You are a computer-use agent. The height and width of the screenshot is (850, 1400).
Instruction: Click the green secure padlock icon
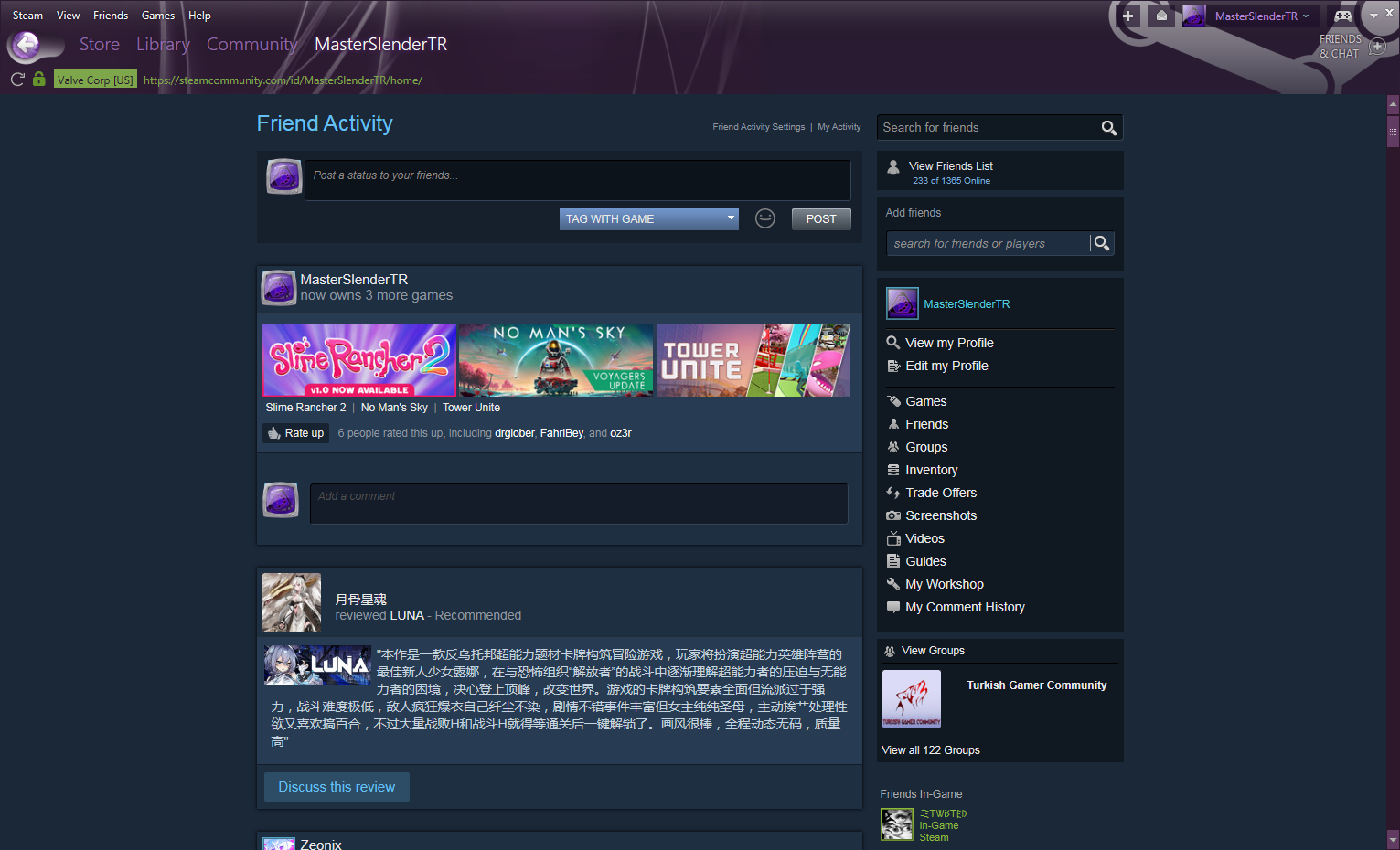pyautogui.click(x=38, y=79)
